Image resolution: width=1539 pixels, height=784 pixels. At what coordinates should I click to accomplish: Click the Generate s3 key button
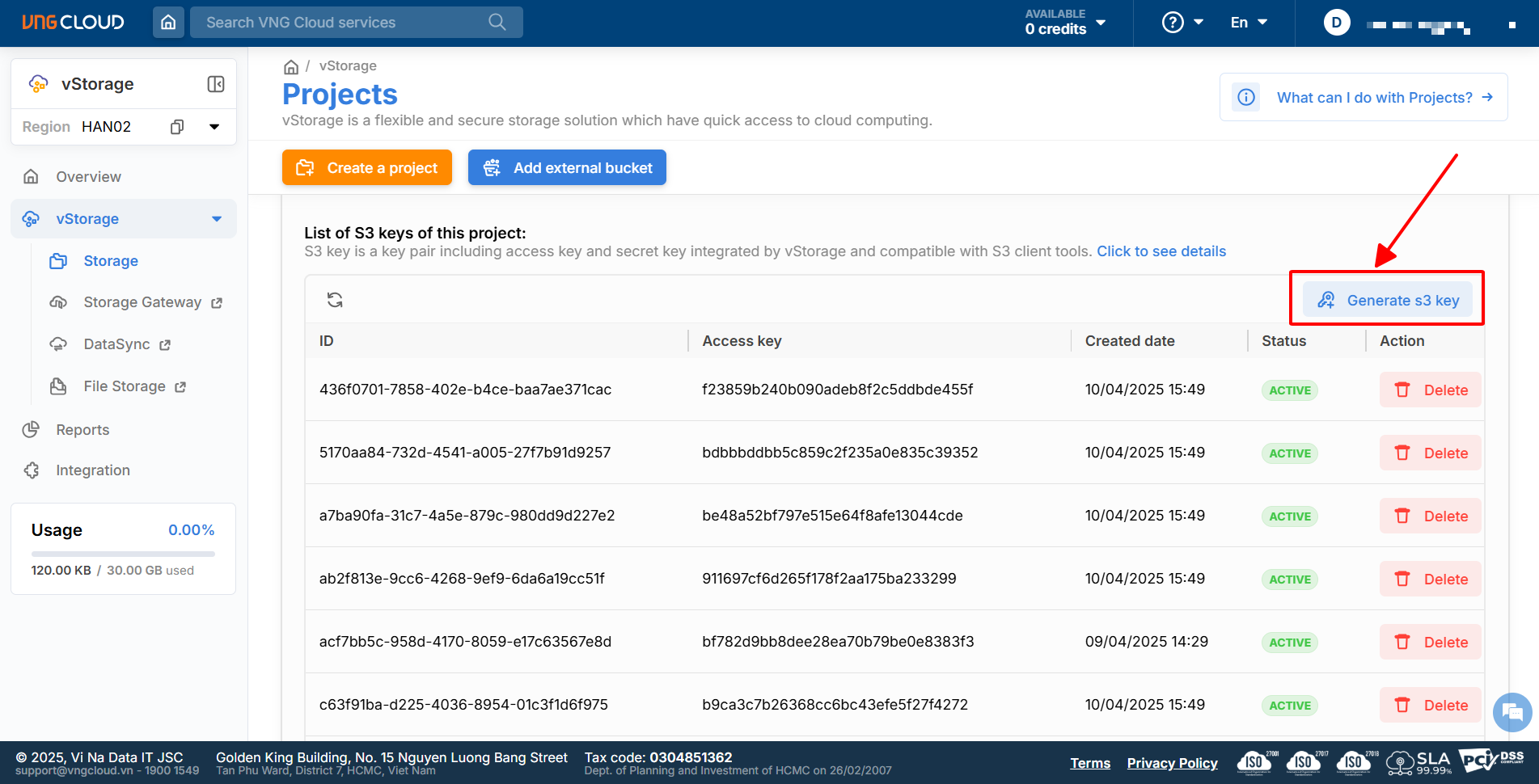point(1388,301)
